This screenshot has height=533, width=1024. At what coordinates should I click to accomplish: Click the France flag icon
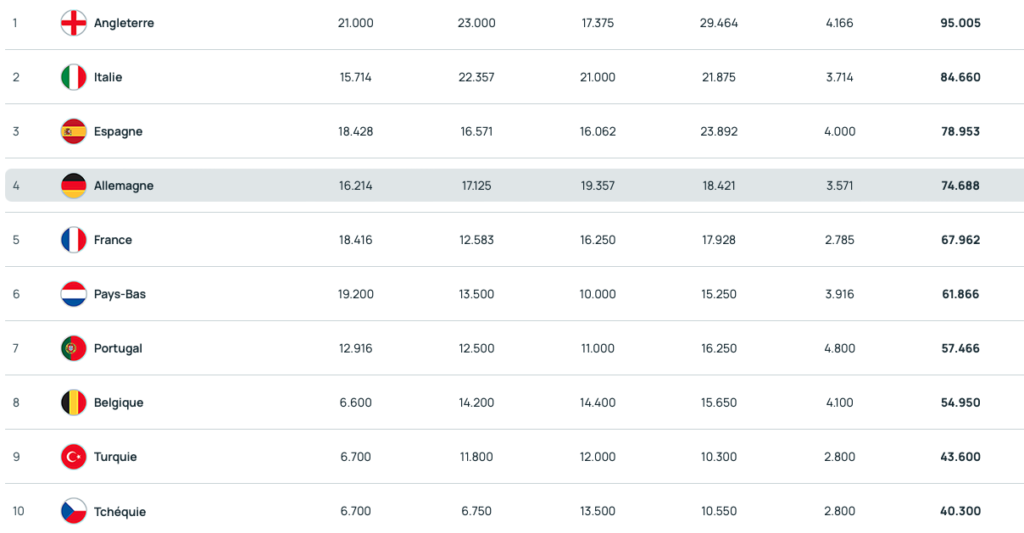coord(74,240)
